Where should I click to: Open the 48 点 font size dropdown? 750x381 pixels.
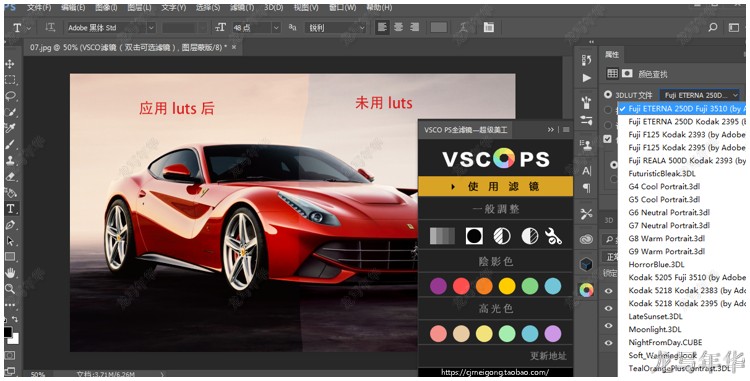point(256,28)
